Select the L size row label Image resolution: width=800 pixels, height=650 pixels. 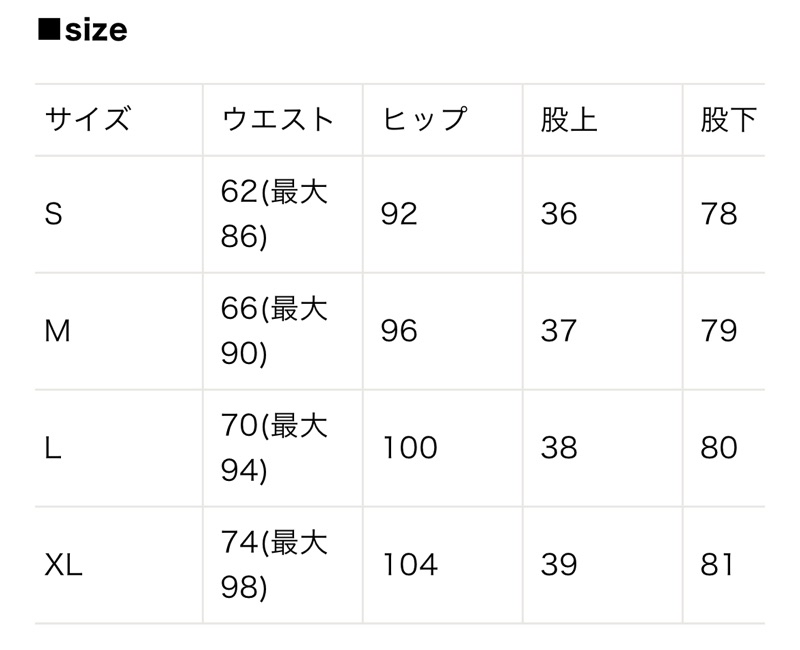[53, 448]
